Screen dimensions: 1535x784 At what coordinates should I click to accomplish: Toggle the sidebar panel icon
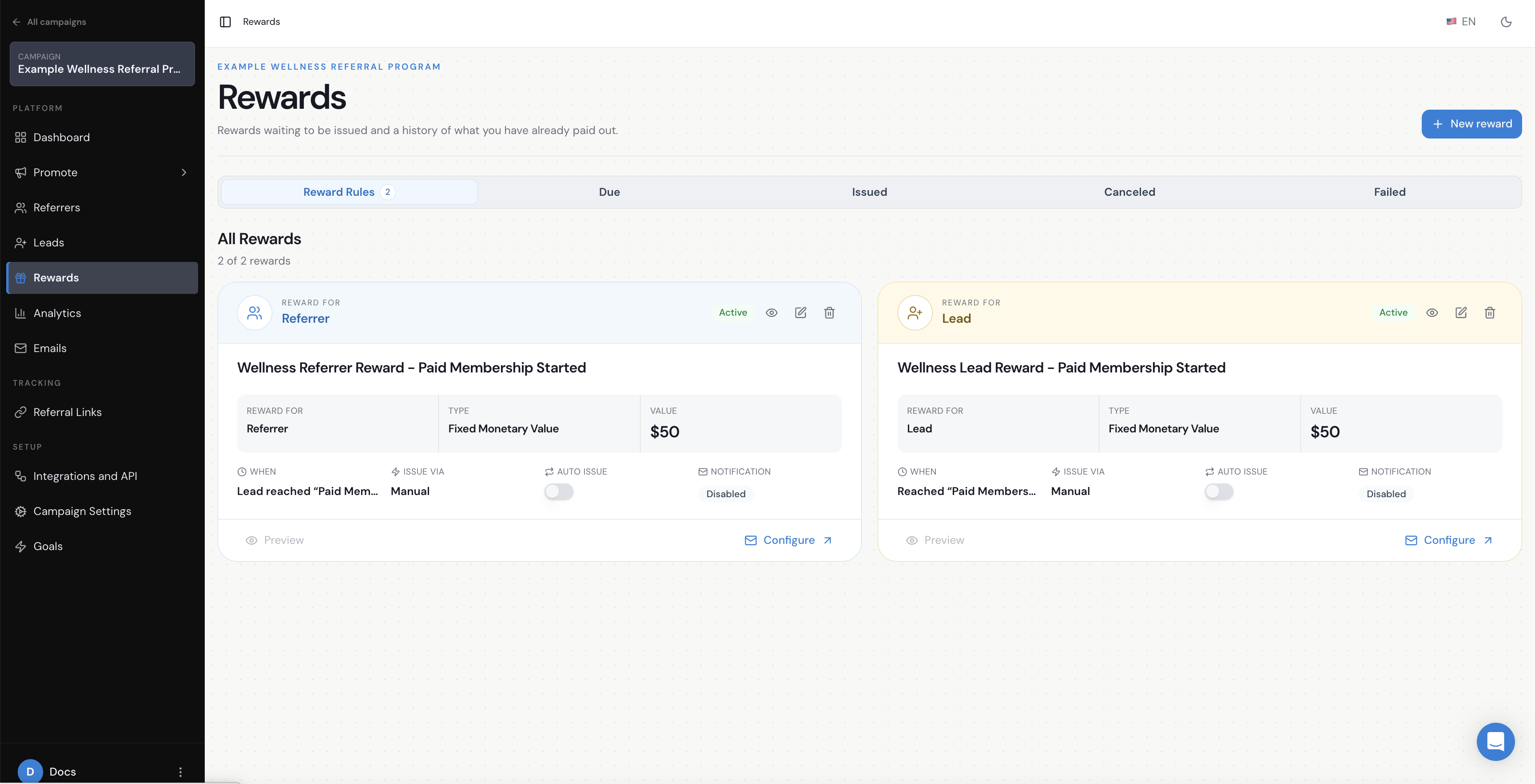tap(225, 22)
